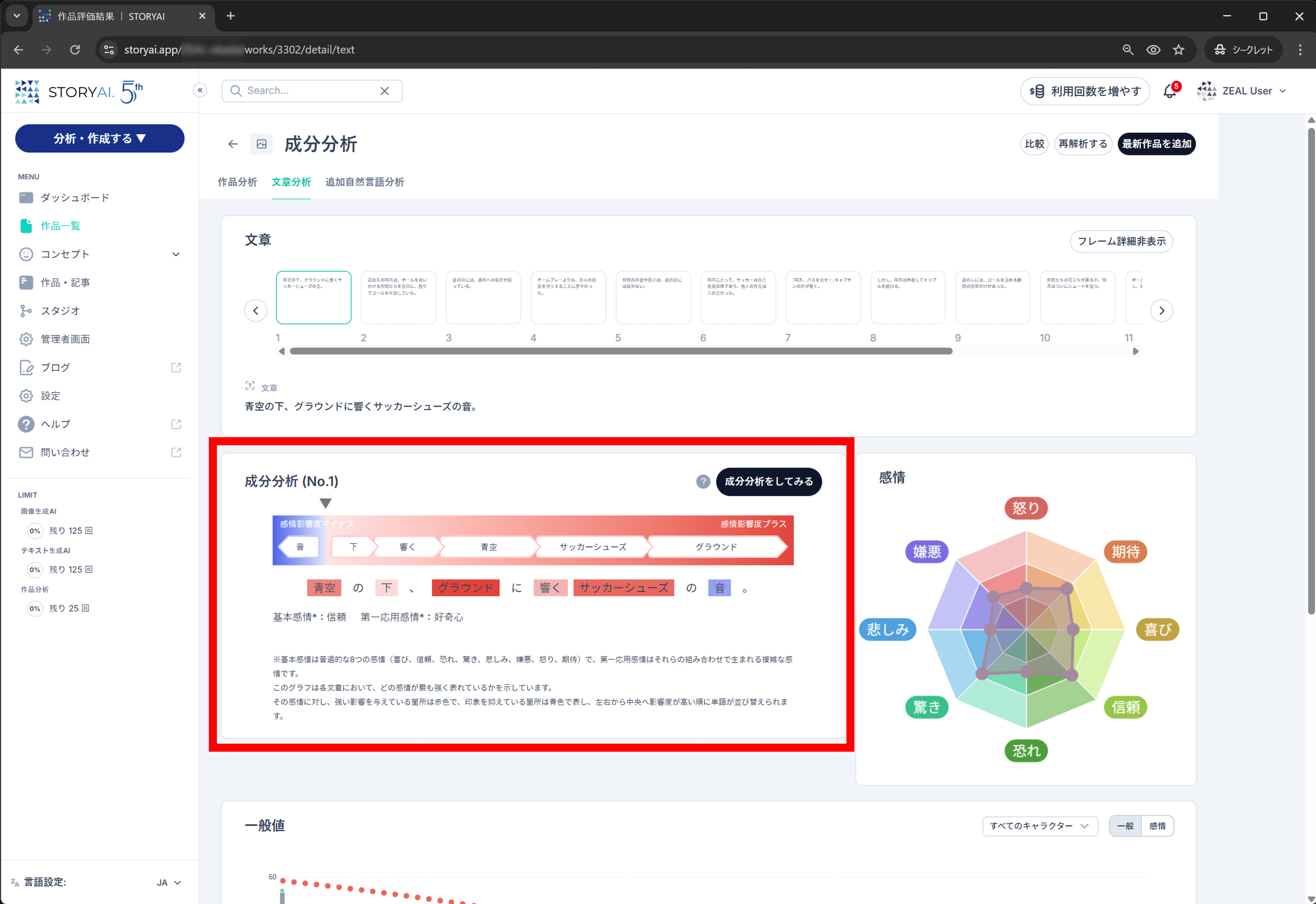Bookmark this page with the star icon
Viewport: 1316px width, 904px height.
tap(1178, 50)
